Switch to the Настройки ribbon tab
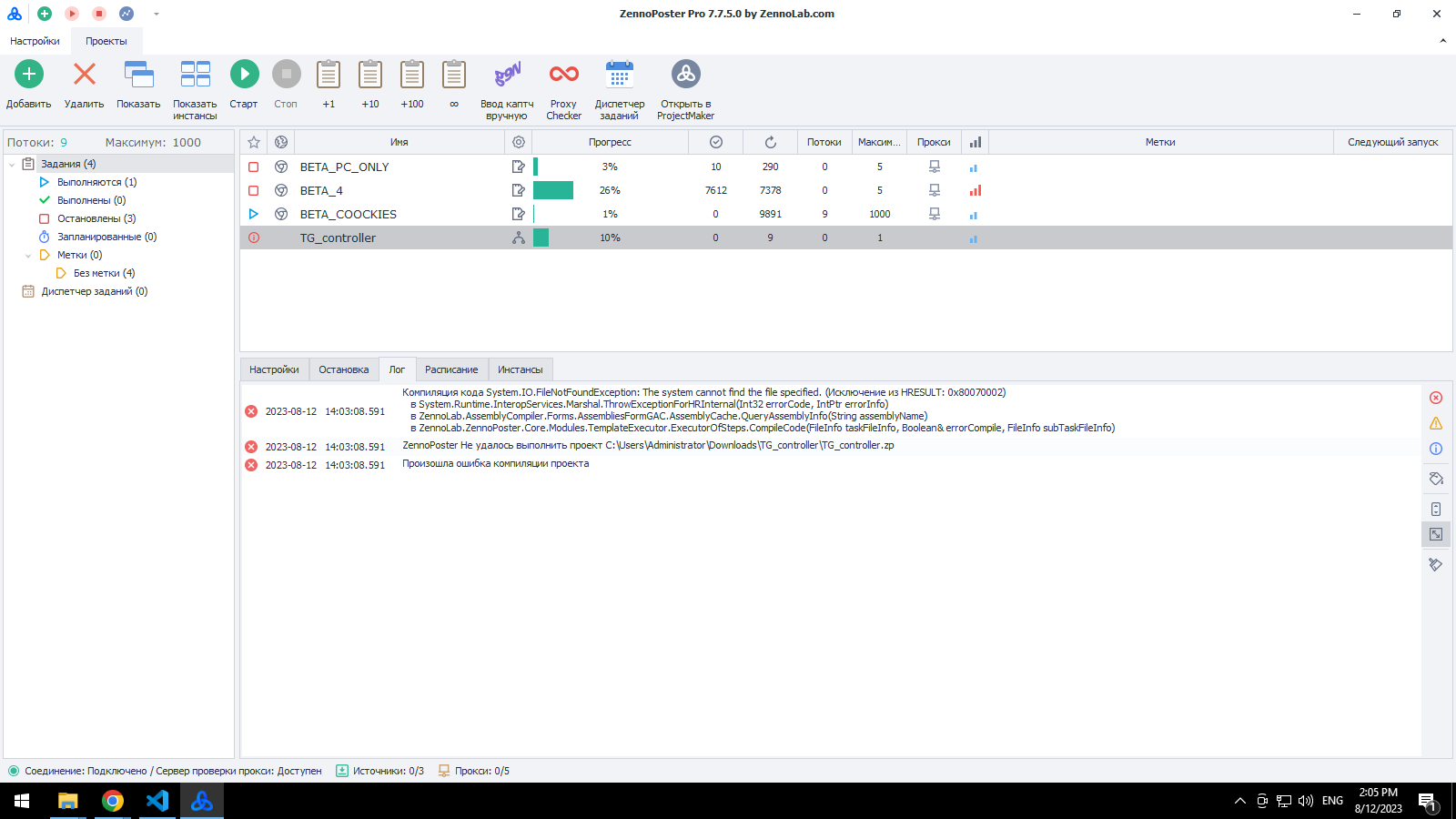The image size is (1456, 819). pyautogui.click(x=35, y=41)
